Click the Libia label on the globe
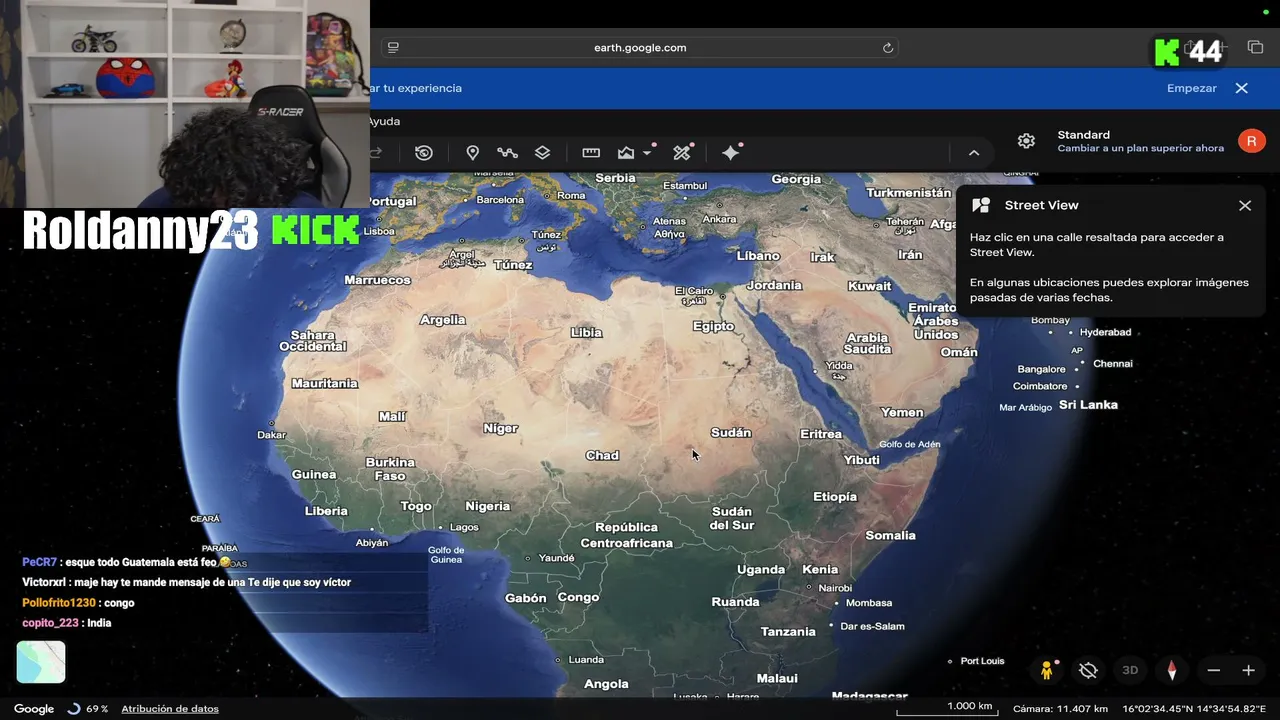The width and height of the screenshot is (1280, 720). 586,332
